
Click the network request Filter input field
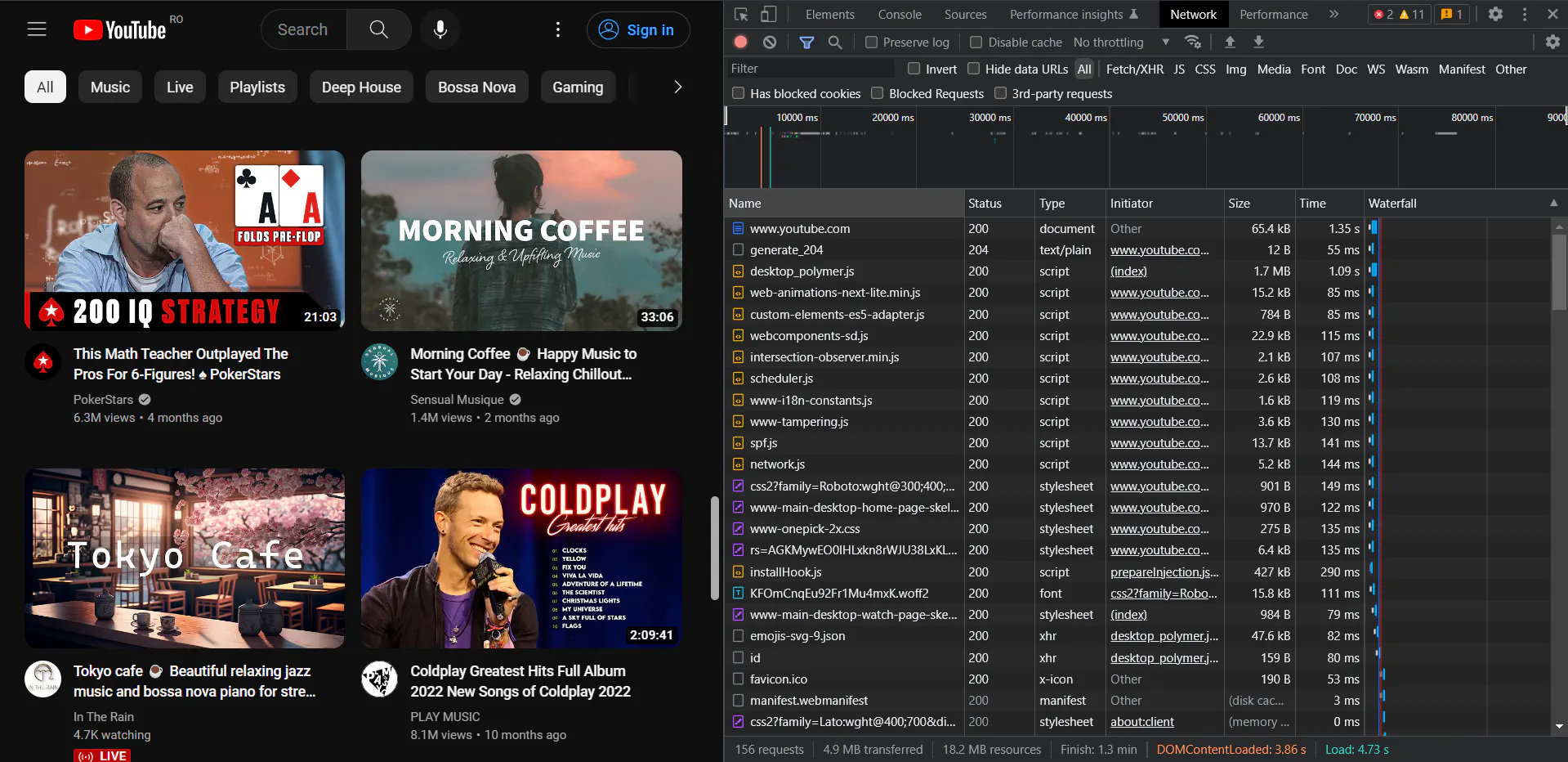coord(809,69)
